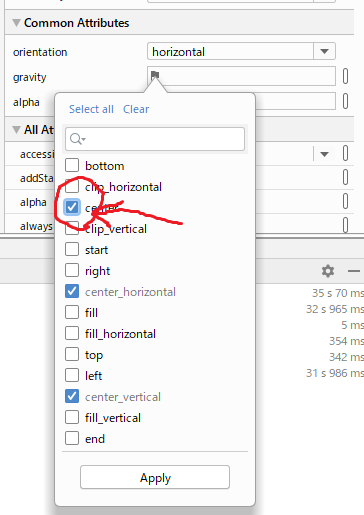The width and height of the screenshot is (364, 515).
Task: Enable the fill_vertical checkbox
Action: pyautogui.click(x=72, y=417)
